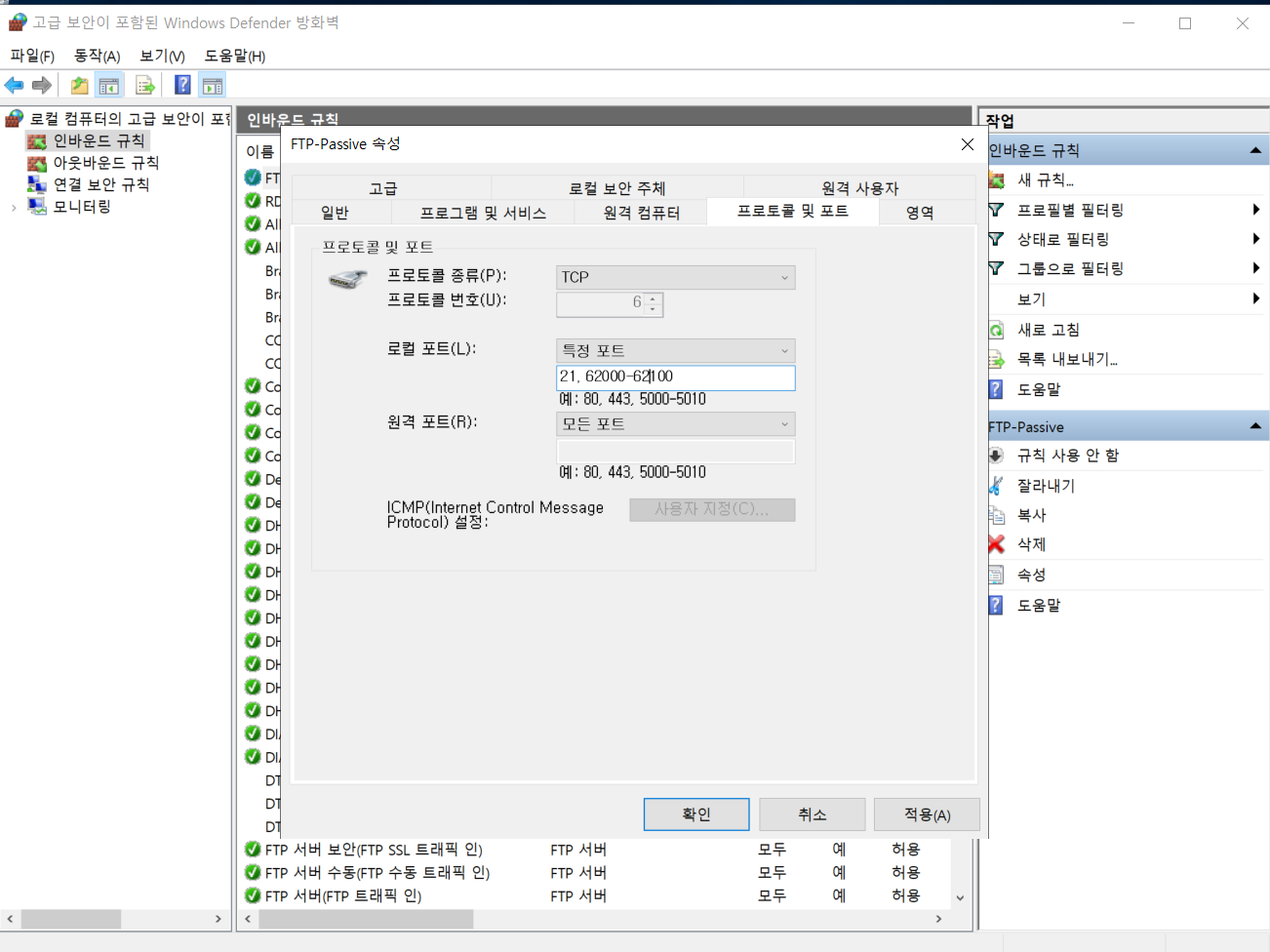Click the 프로필별 필터링 funnel icon

[x=997, y=210]
